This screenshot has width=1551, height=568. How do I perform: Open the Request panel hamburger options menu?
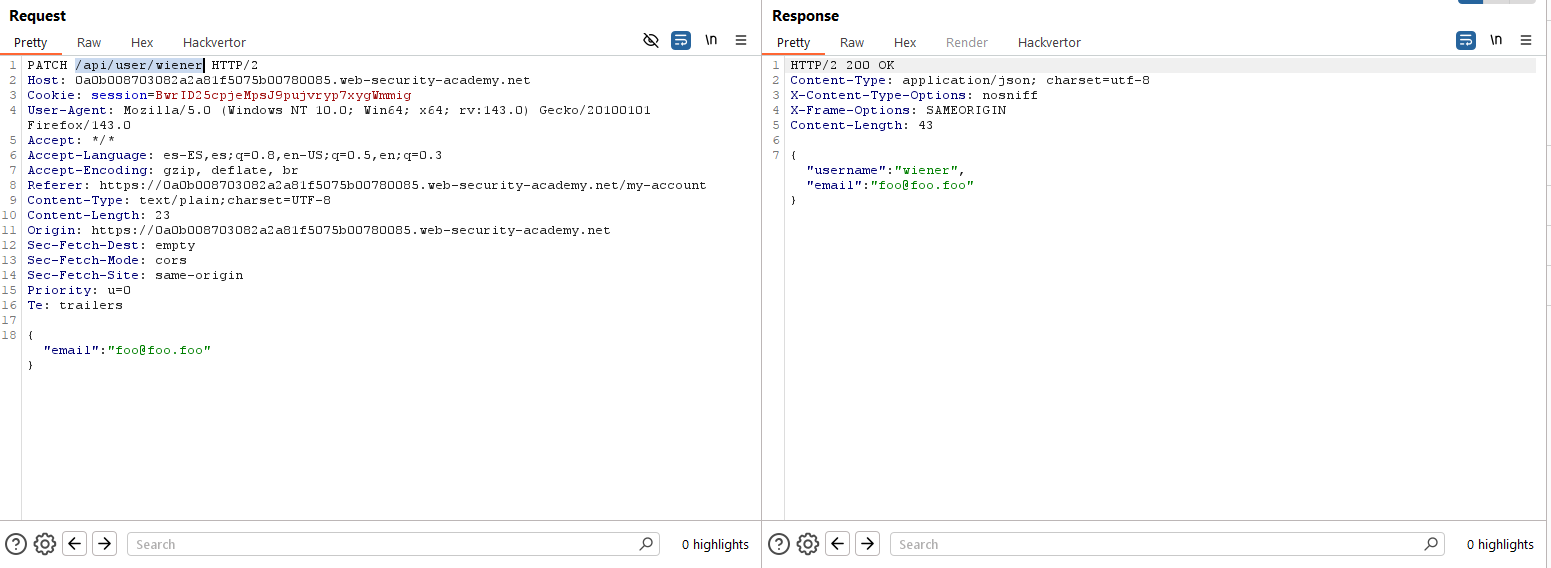[741, 40]
